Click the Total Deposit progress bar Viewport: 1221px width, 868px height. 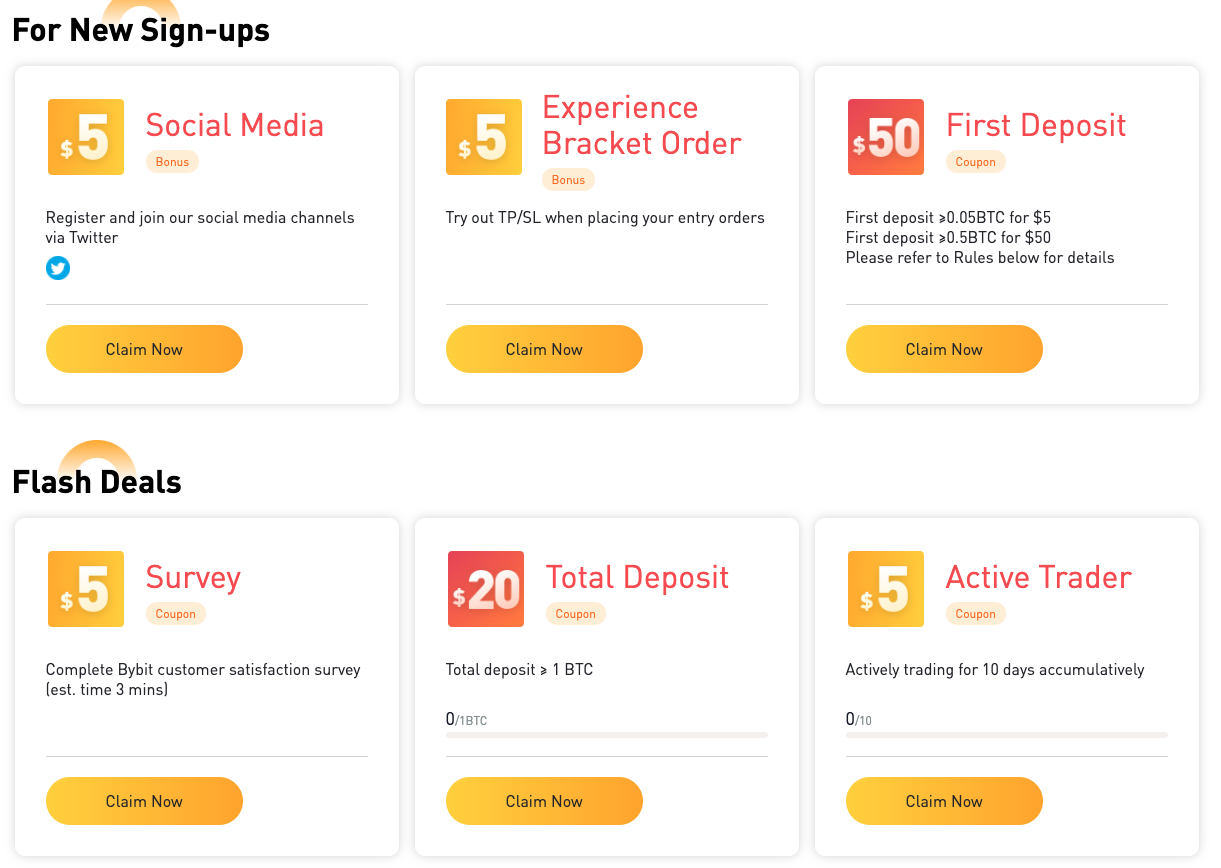click(x=607, y=735)
